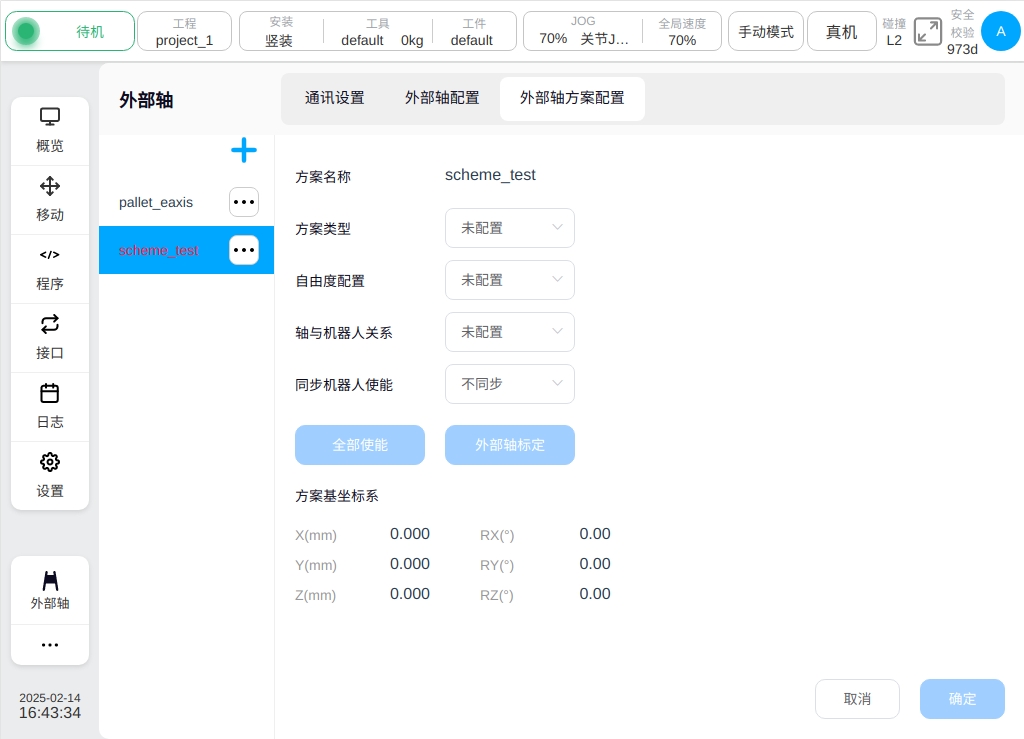Open the 安装 竖装 setting
Screen dimensions: 1024x739
pos(280,31)
